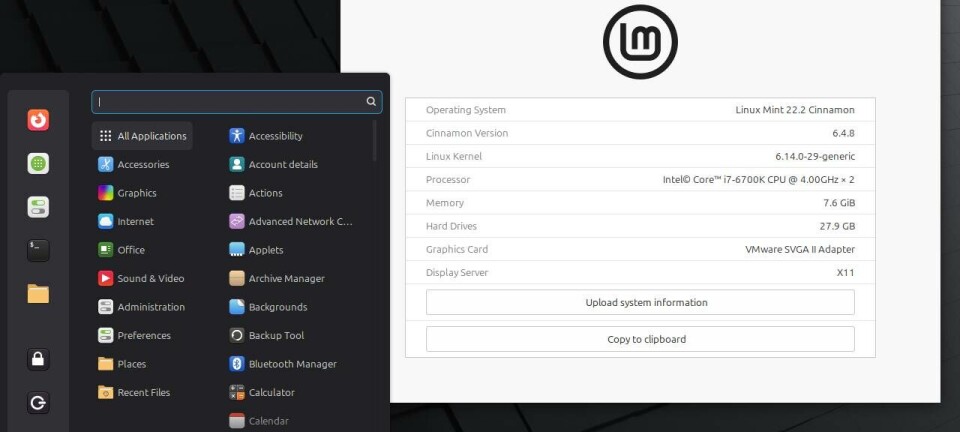Viewport: 960px width, 432px height.
Task: Open Applets settings
Action: coord(256,250)
